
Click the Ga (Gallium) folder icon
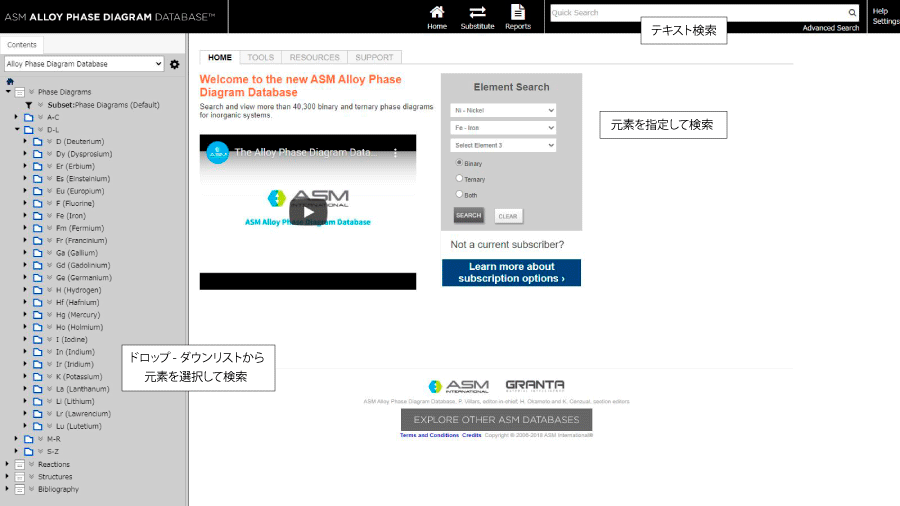tap(38, 253)
